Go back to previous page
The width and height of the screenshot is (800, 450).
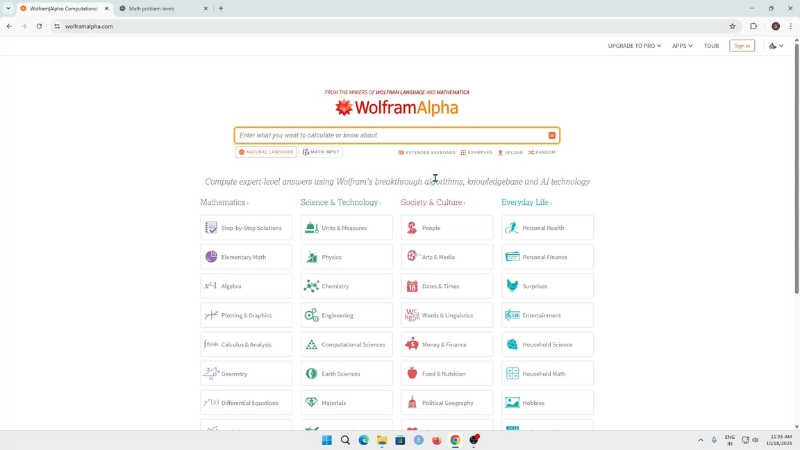(x=9, y=26)
